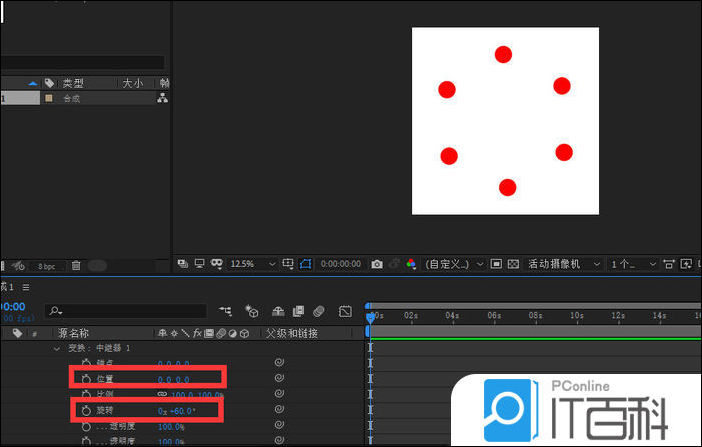This screenshot has width=702, height=447.
Task: Toggle the motion blur icon in timeline
Action: click(319, 311)
